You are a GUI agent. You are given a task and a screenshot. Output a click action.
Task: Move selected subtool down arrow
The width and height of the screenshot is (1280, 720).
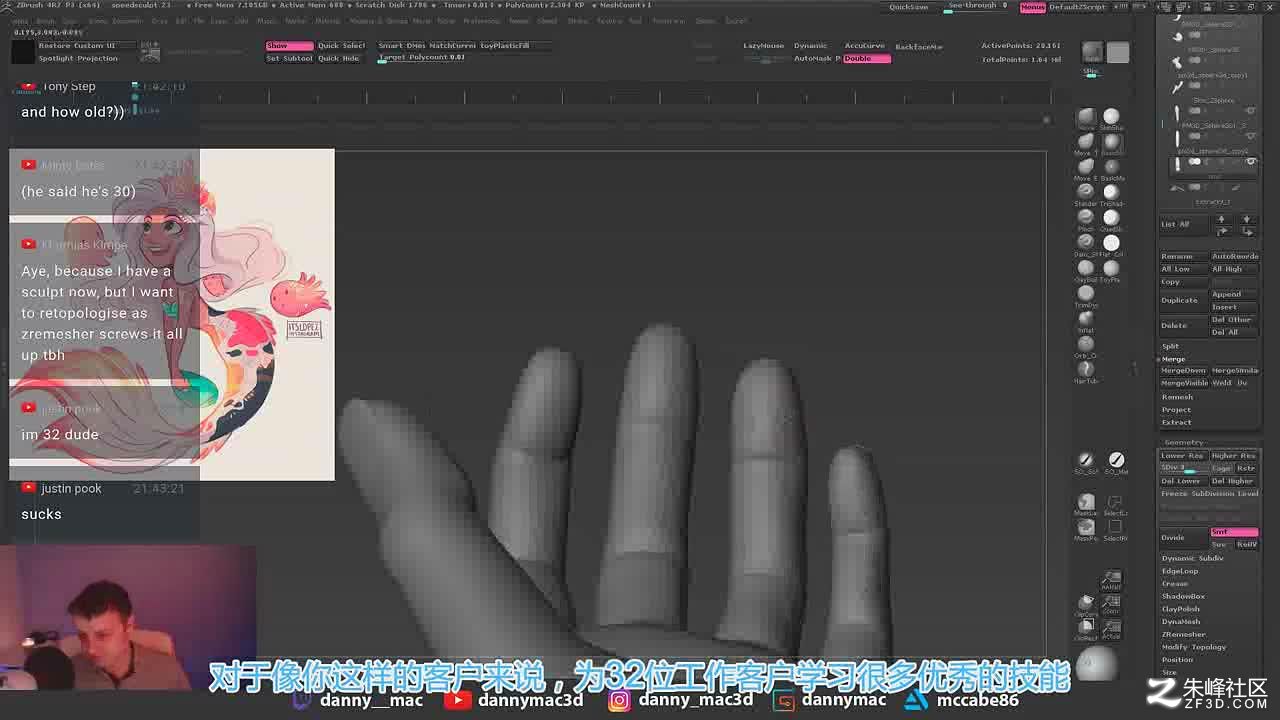point(1246,219)
